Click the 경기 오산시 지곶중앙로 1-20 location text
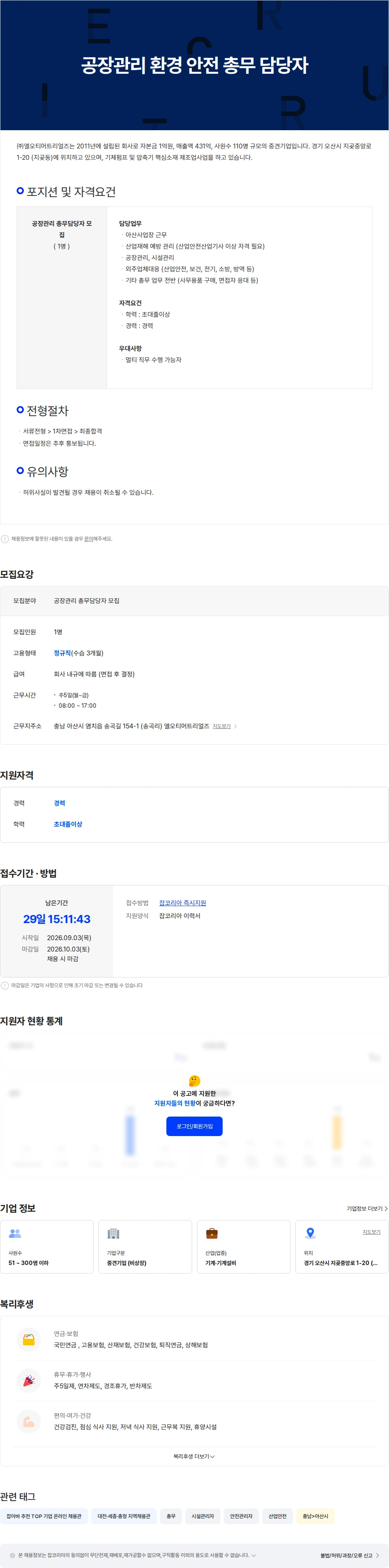389x1568 pixels. coord(340,1263)
